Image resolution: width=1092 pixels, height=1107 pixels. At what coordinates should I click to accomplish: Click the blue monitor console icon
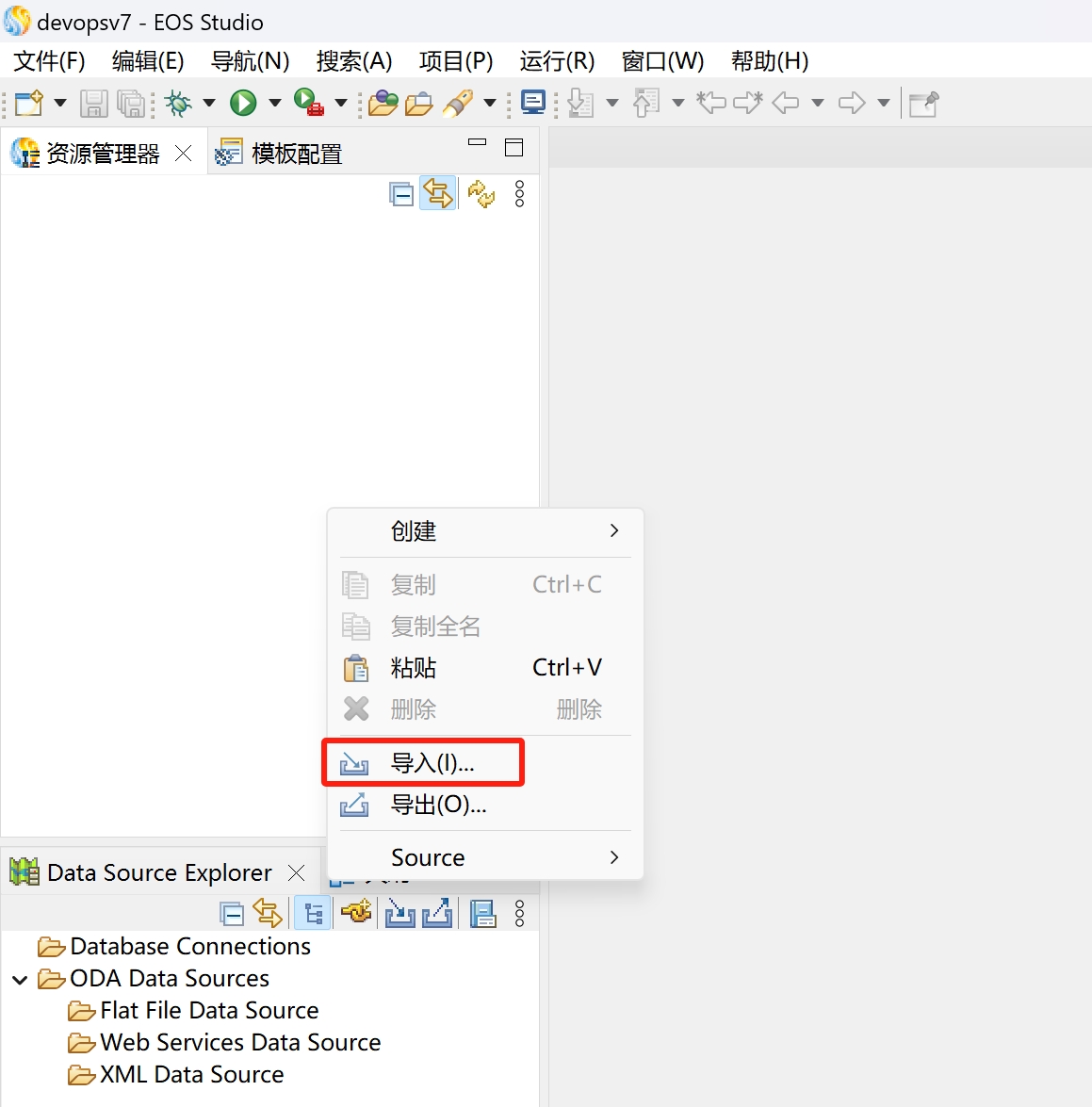533,103
